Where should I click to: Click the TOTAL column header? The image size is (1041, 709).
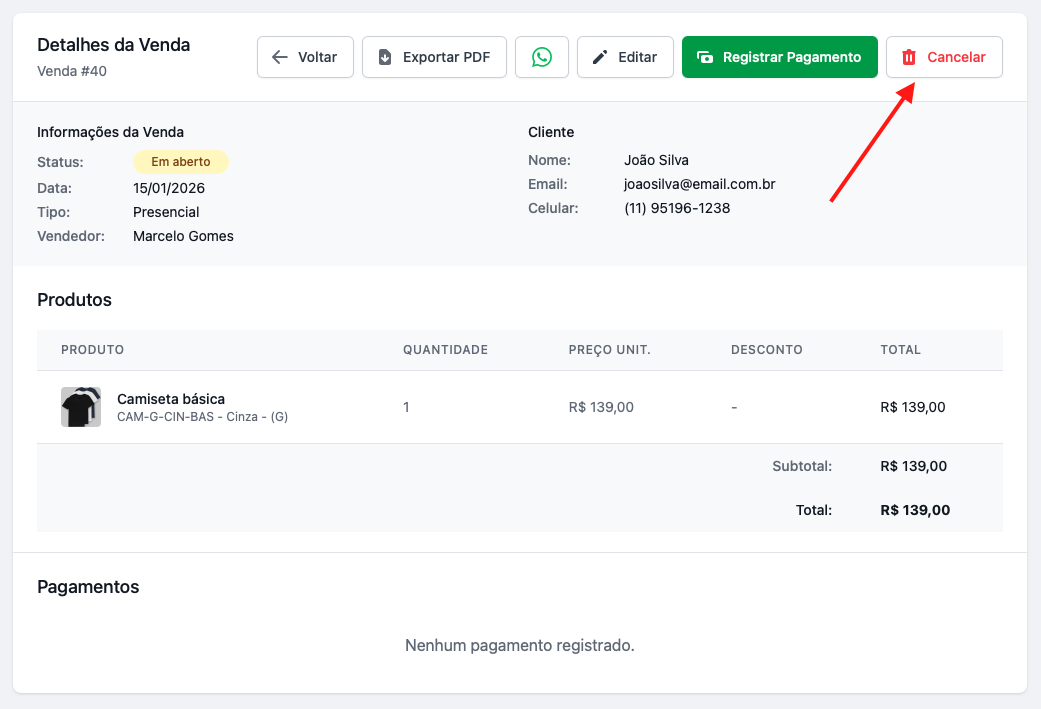point(900,350)
